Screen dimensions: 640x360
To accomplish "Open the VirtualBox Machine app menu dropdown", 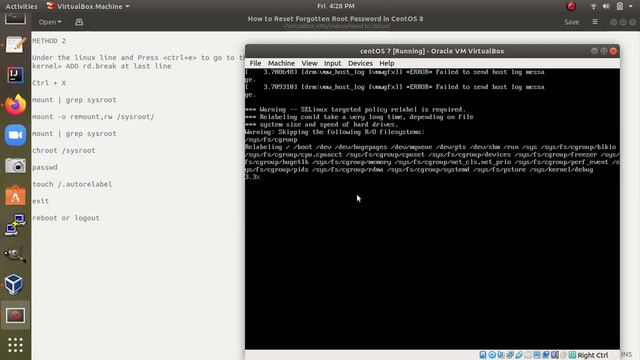I will click(x=88, y=6).
